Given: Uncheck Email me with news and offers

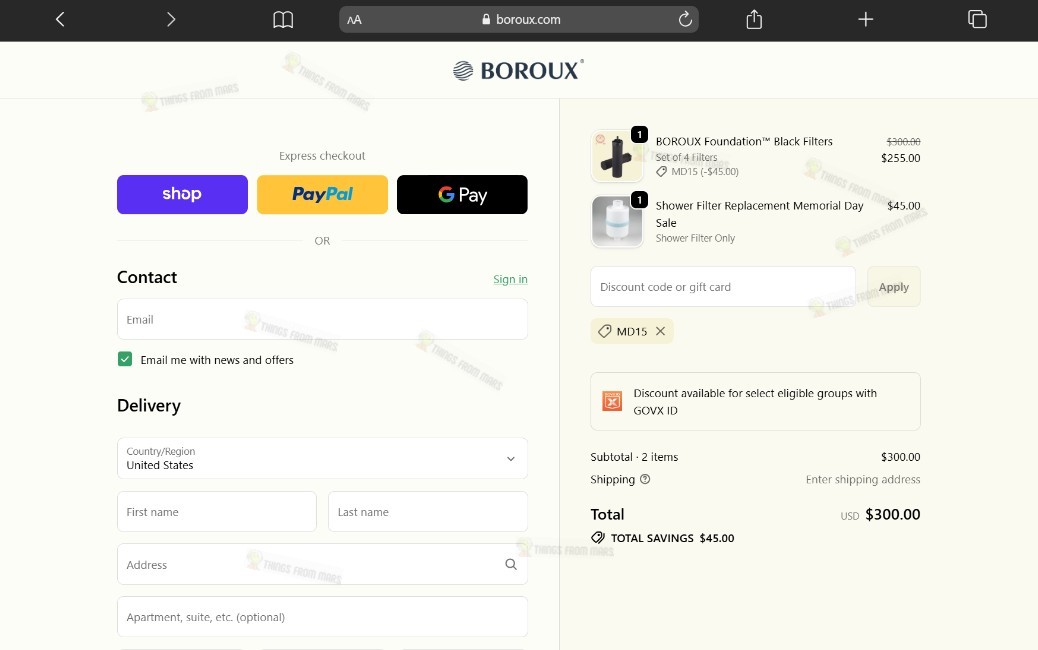Looking at the screenshot, I should click(x=125, y=359).
